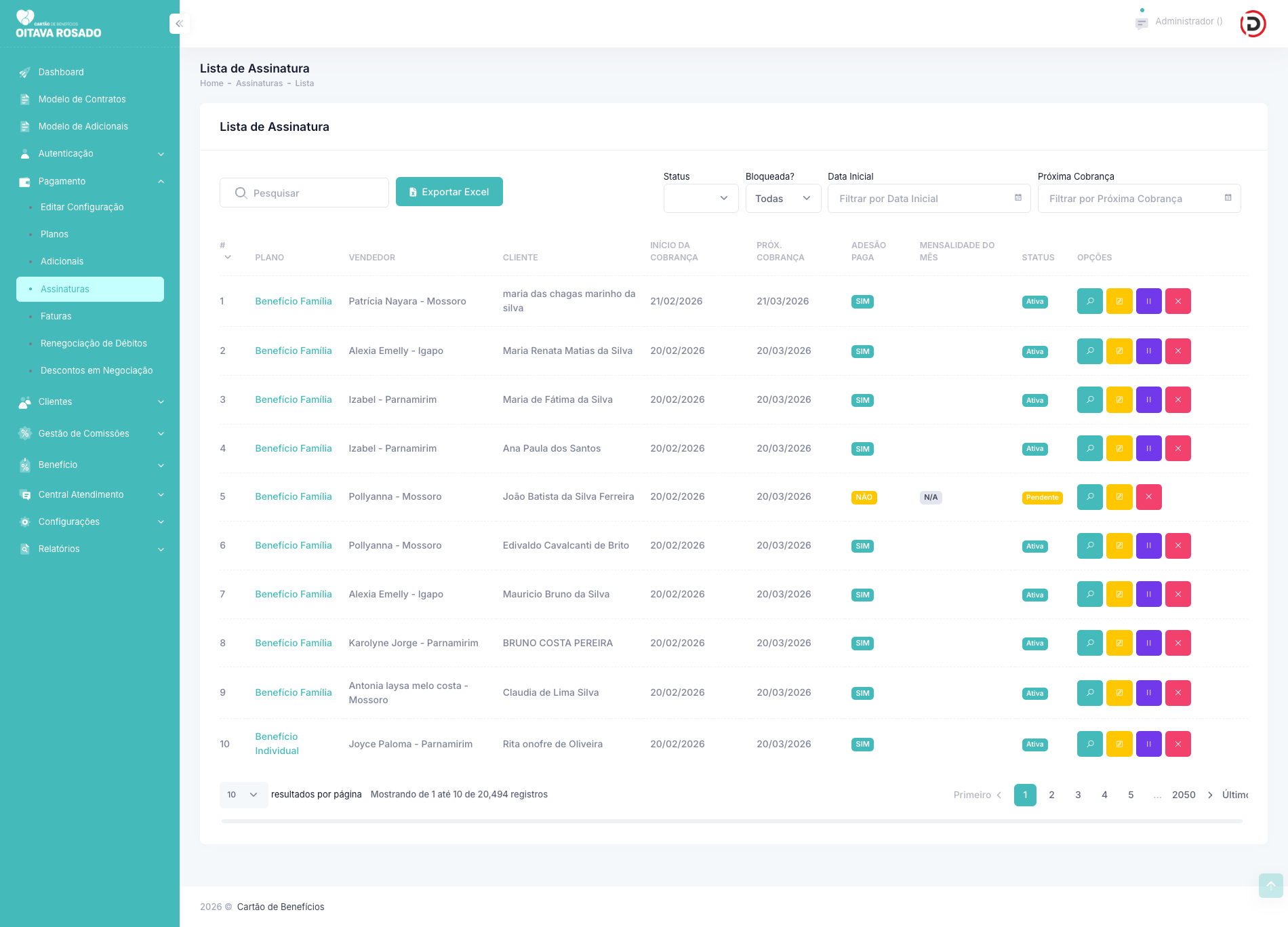Click the magnifier view icon in row 1
1288x927 pixels.
[1089, 301]
